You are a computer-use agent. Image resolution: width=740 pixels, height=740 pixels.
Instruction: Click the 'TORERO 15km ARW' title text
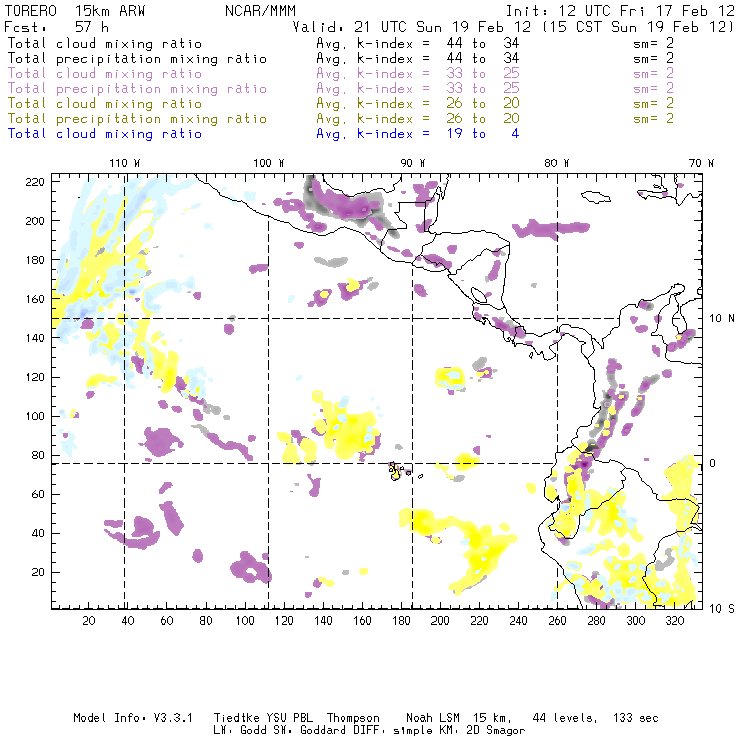75,11
